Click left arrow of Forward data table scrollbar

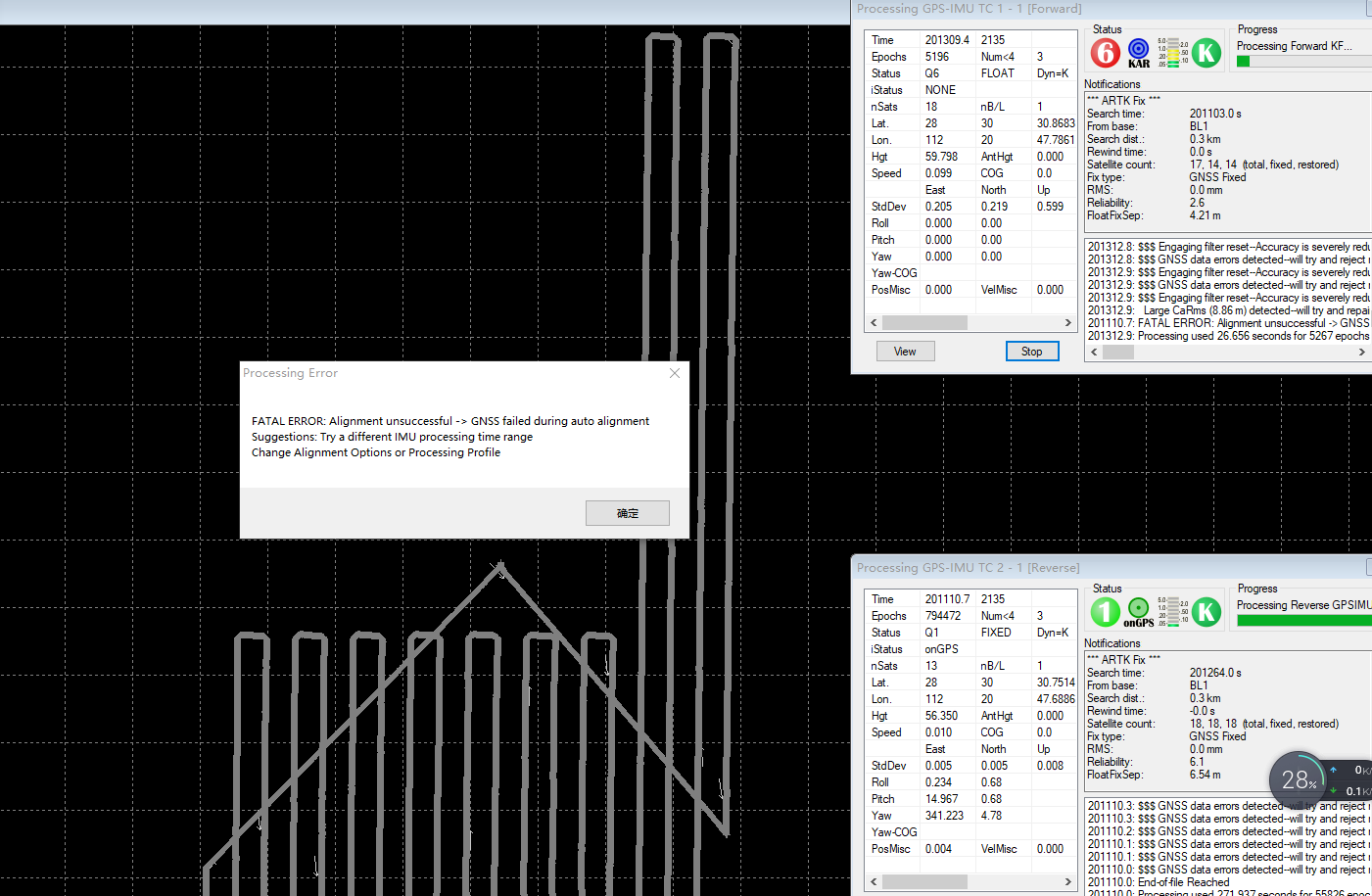pos(875,322)
